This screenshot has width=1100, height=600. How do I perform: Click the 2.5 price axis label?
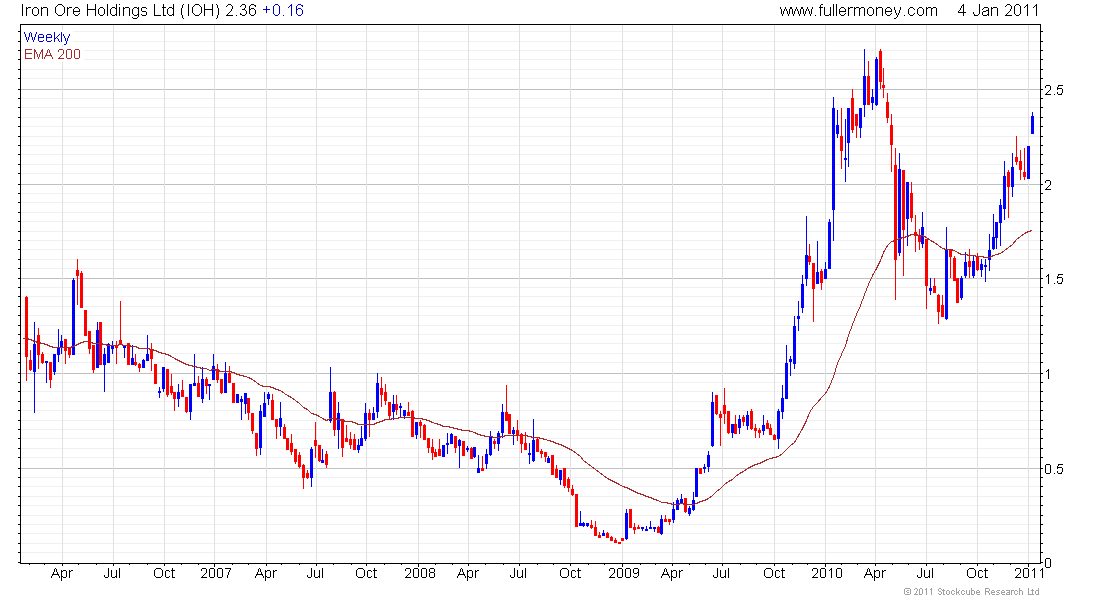click(1054, 91)
